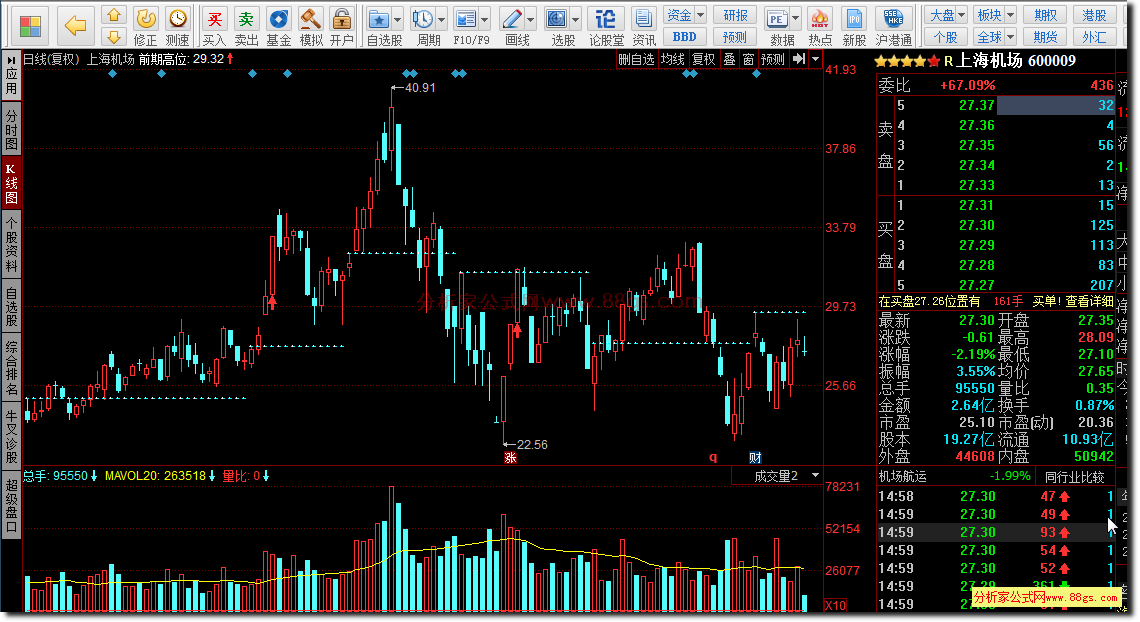Viewport: 1140px width, 622px height.
Task: Click the 周期 period clock icon
Action: [x=422, y=19]
